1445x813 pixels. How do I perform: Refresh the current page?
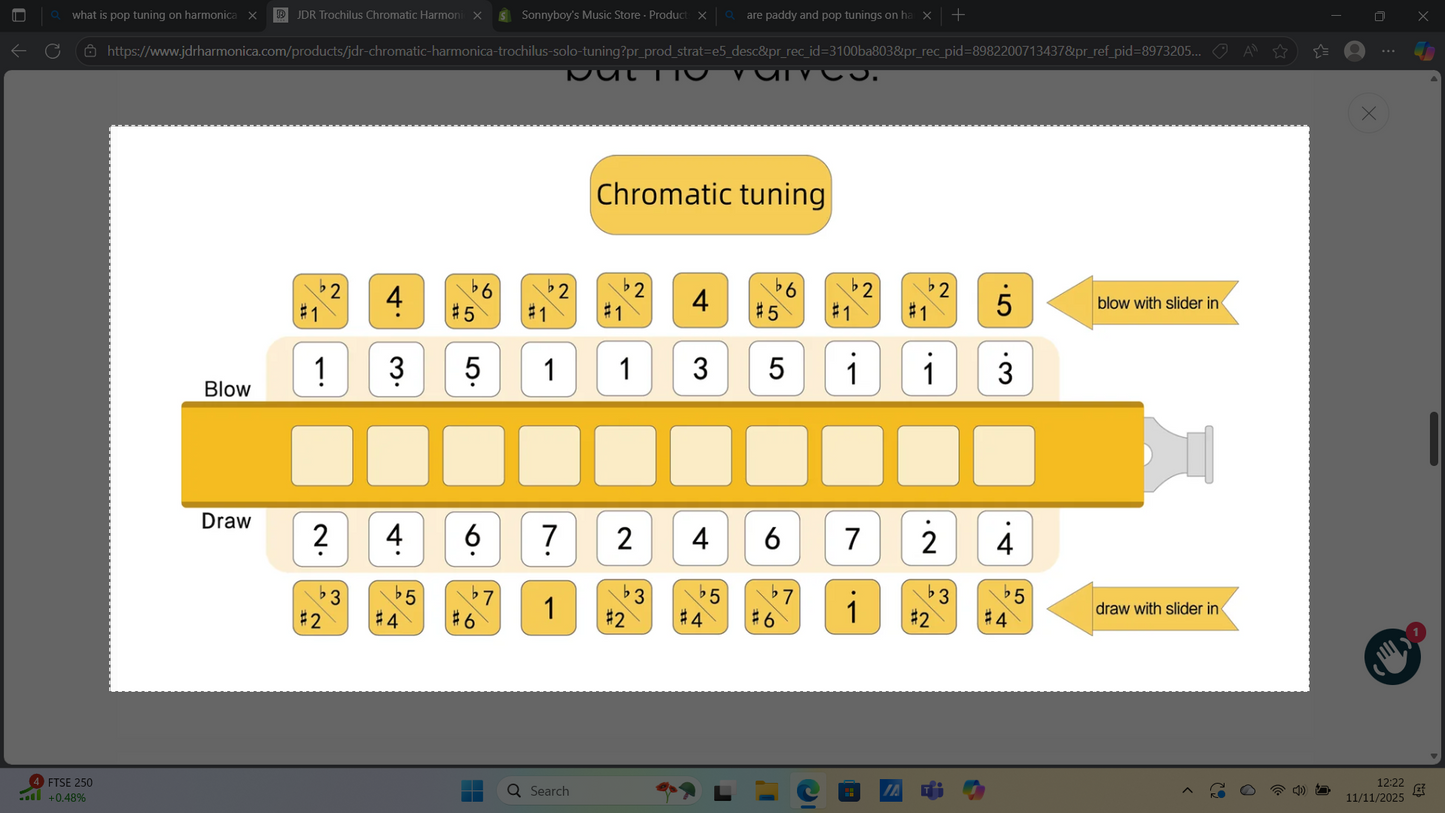click(x=53, y=51)
